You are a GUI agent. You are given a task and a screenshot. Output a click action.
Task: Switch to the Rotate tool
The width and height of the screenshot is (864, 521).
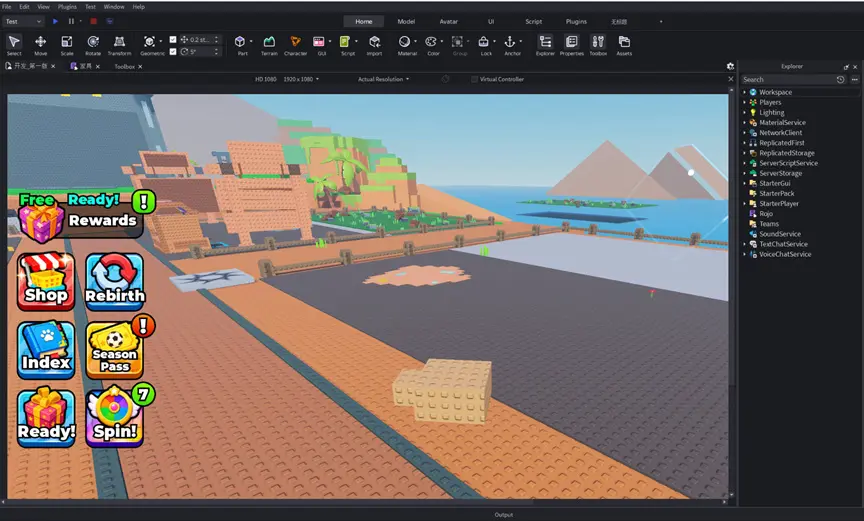[x=93, y=45]
